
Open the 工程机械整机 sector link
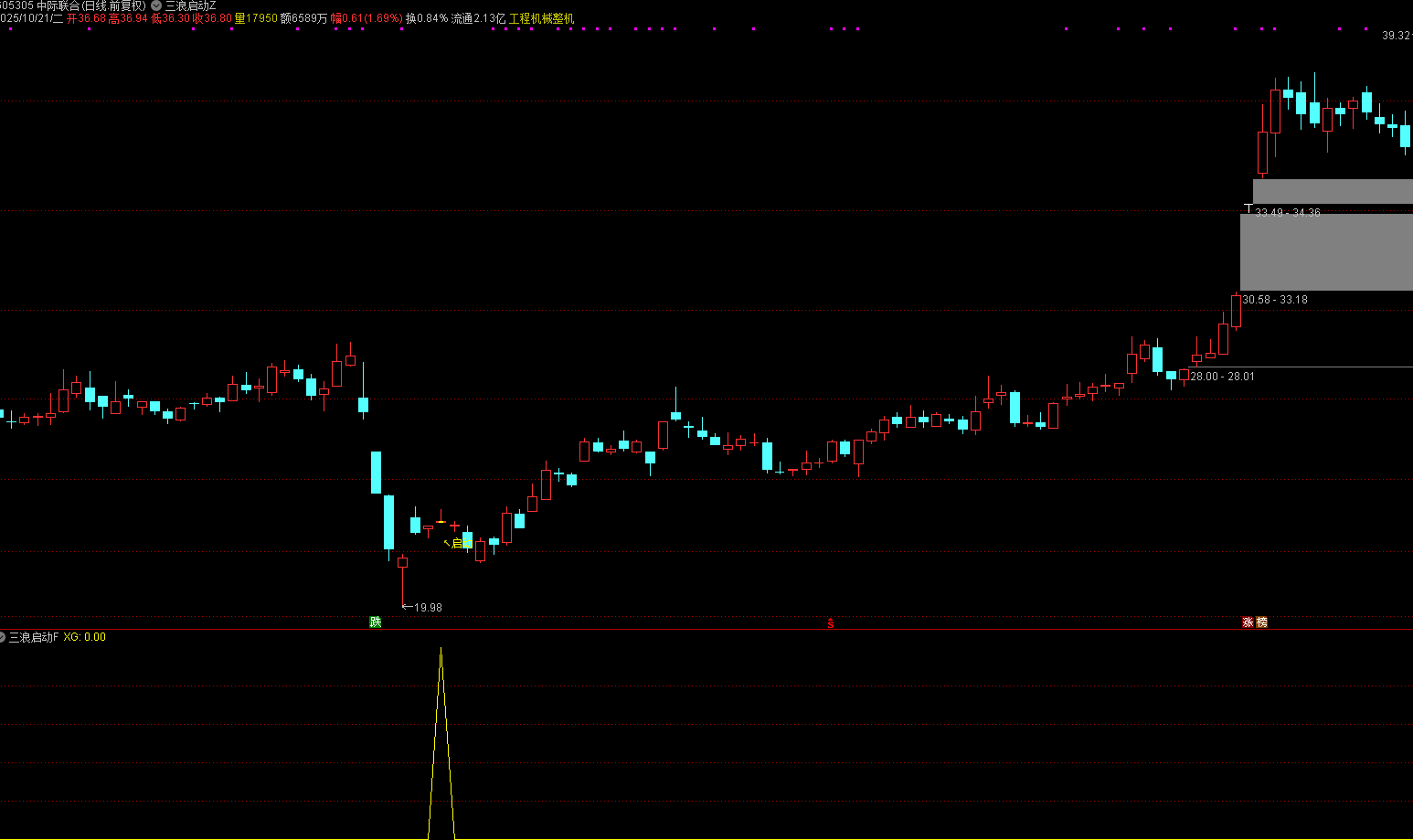[x=541, y=18]
